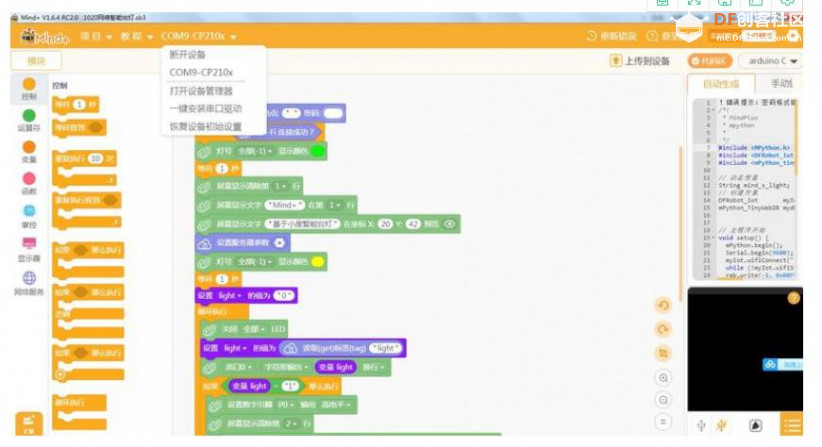Open the 换行 dropdown on serial output block
This screenshot has height=447, width=822.
[373, 367]
